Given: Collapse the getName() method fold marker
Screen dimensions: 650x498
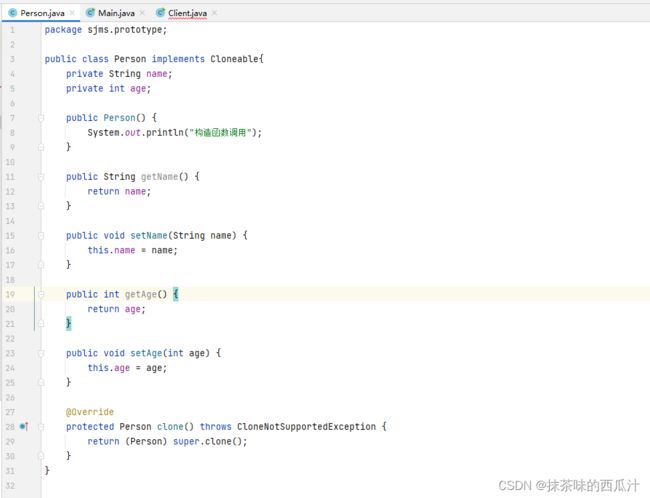Looking at the screenshot, I should (x=41, y=177).
